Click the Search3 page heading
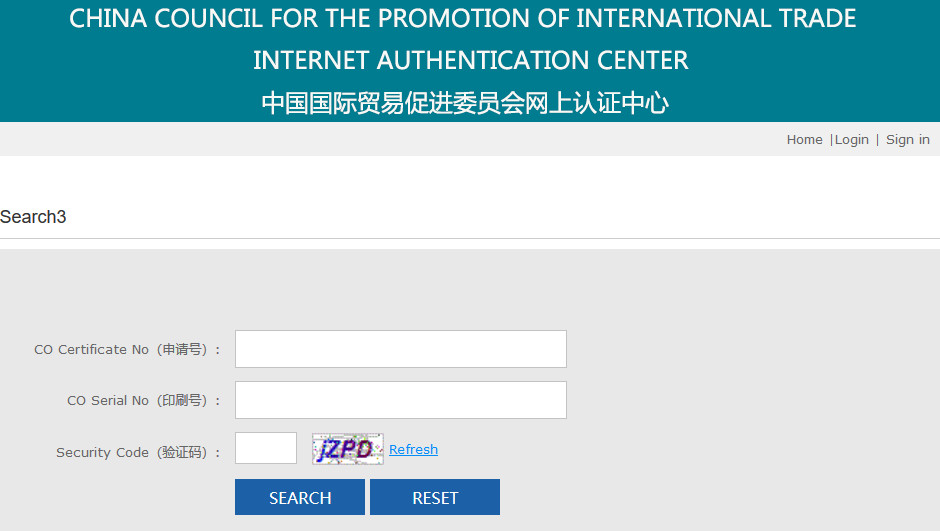The image size is (940, 531). [33, 217]
